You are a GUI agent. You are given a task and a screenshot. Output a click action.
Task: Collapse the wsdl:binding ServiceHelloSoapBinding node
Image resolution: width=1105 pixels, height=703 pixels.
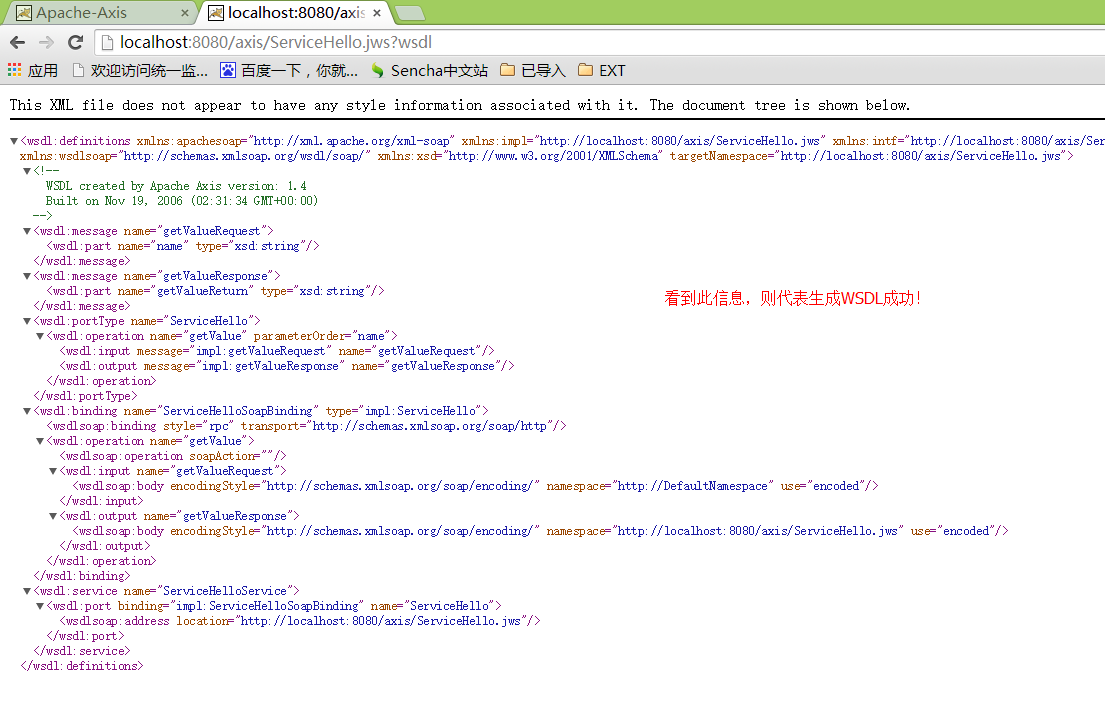[x=27, y=411]
